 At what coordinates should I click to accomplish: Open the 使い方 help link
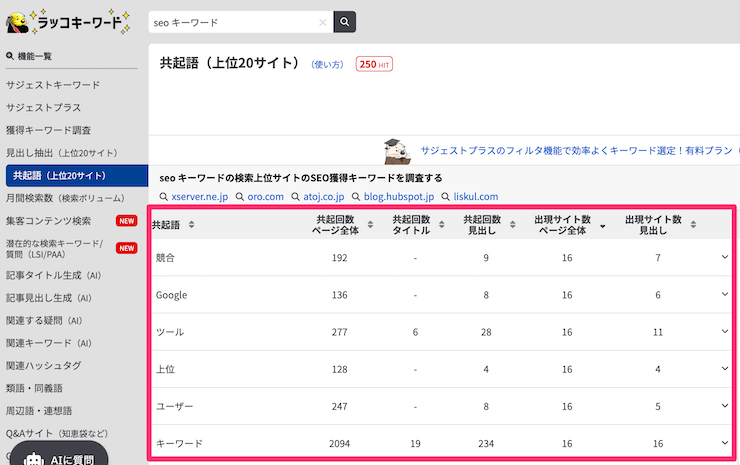pos(327,65)
